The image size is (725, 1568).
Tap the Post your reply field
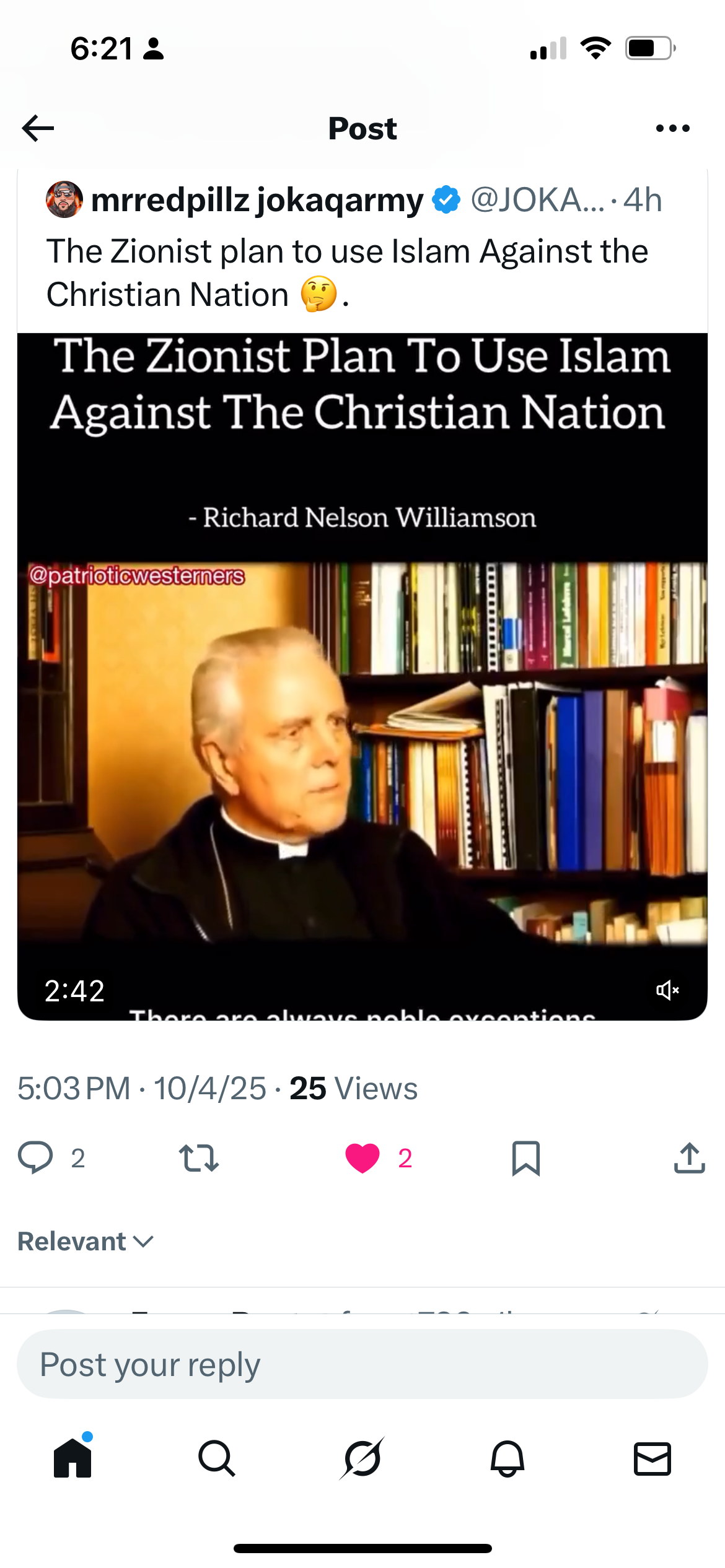(x=362, y=1364)
